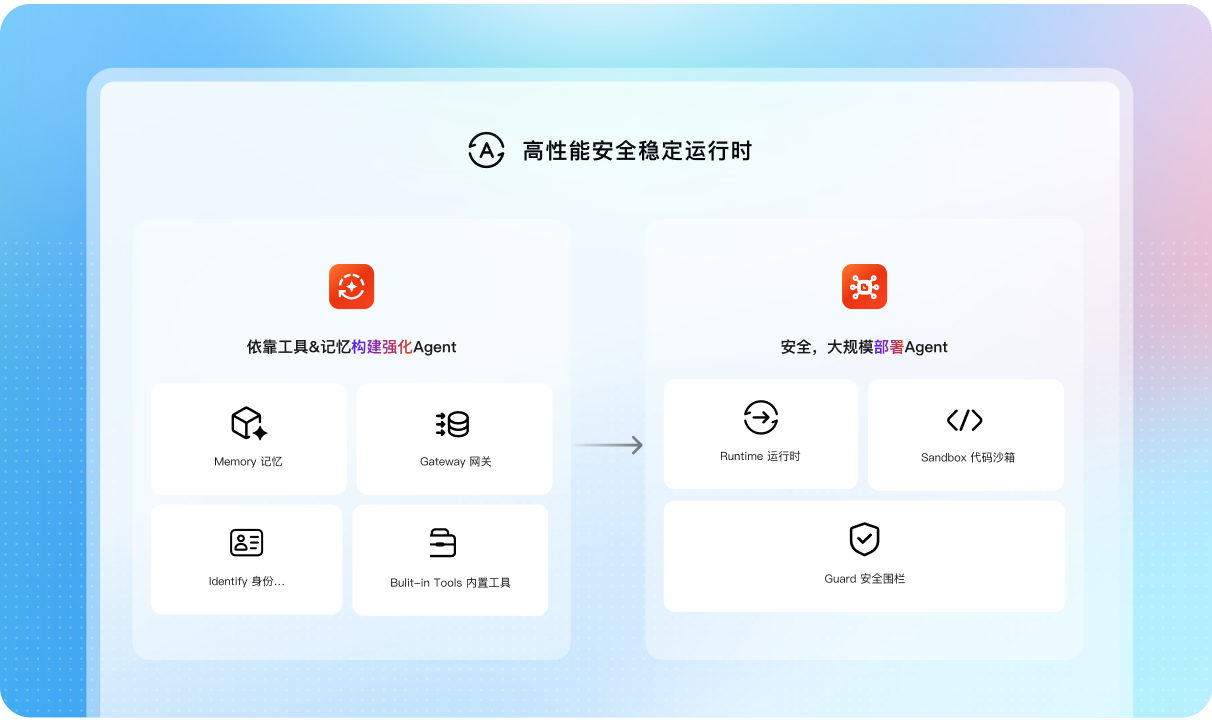Click the Sandbox code brackets icon
The width and height of the screenshot is (1212, 720).
(964, 420)
